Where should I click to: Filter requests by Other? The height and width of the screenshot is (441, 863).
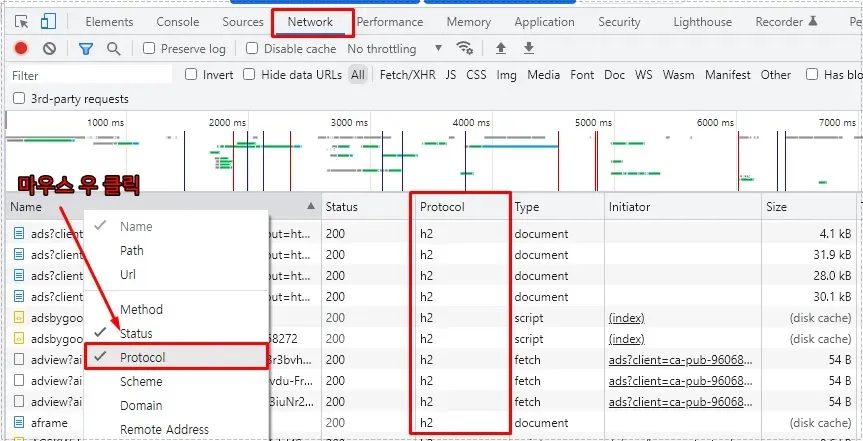775,74
